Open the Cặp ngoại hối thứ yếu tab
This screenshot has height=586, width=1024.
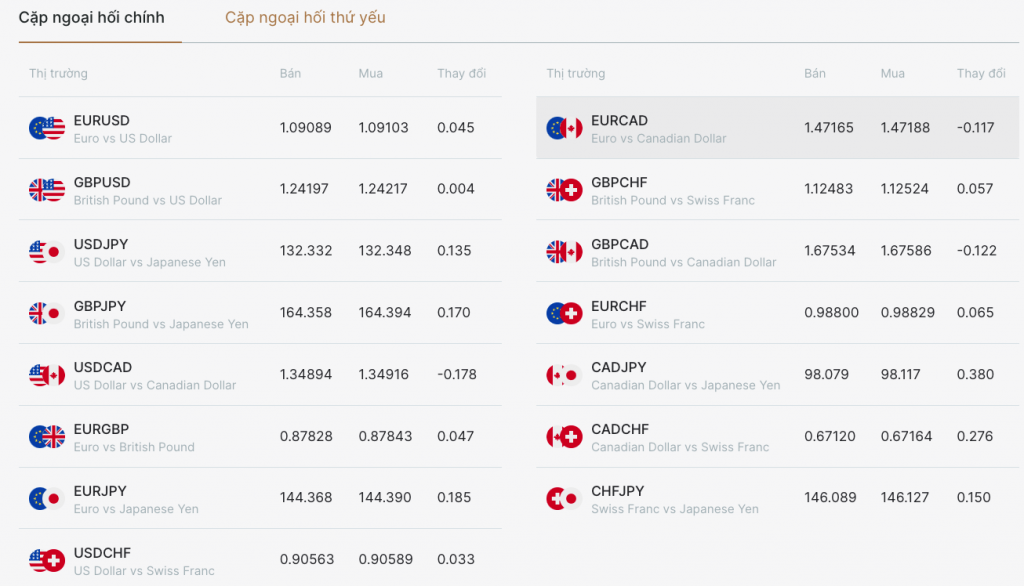tap(305, 18)
